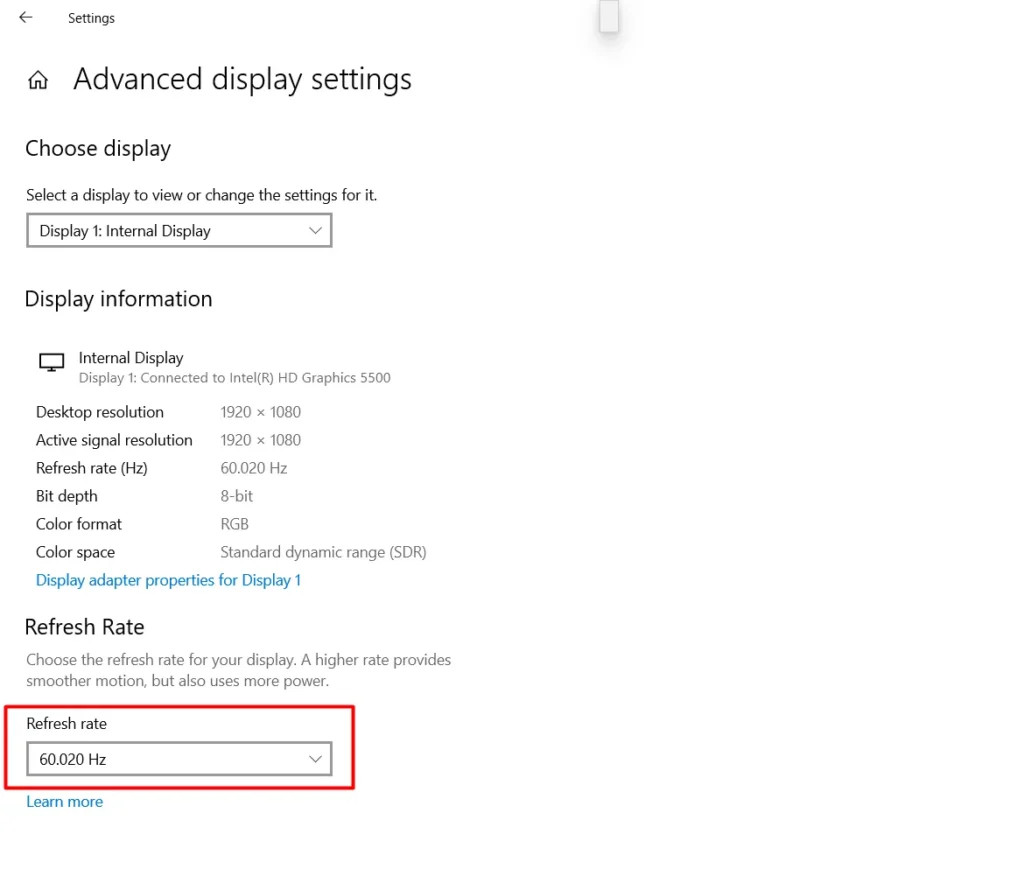Click the Advanced display settings heading
Viewport: 1024px width, 883px height.
pyautogui.click(x=242, y=79)
